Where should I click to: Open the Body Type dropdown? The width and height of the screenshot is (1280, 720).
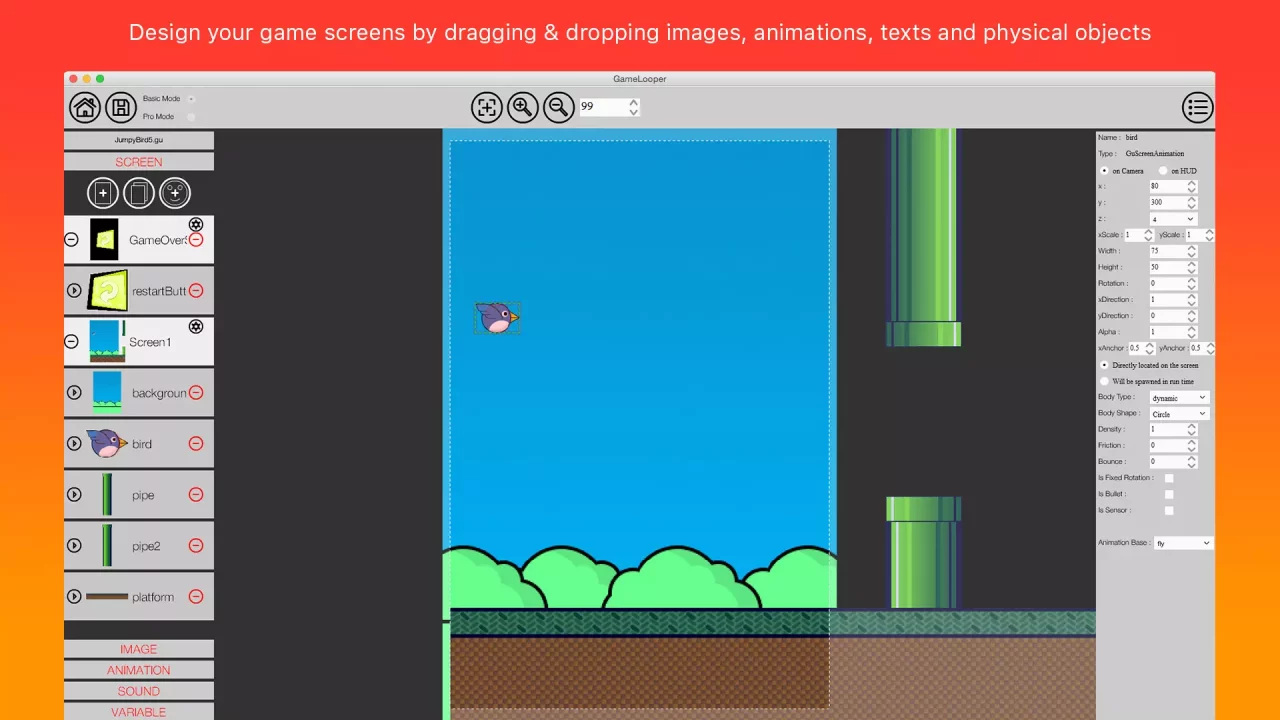[x=1179, y=397]
